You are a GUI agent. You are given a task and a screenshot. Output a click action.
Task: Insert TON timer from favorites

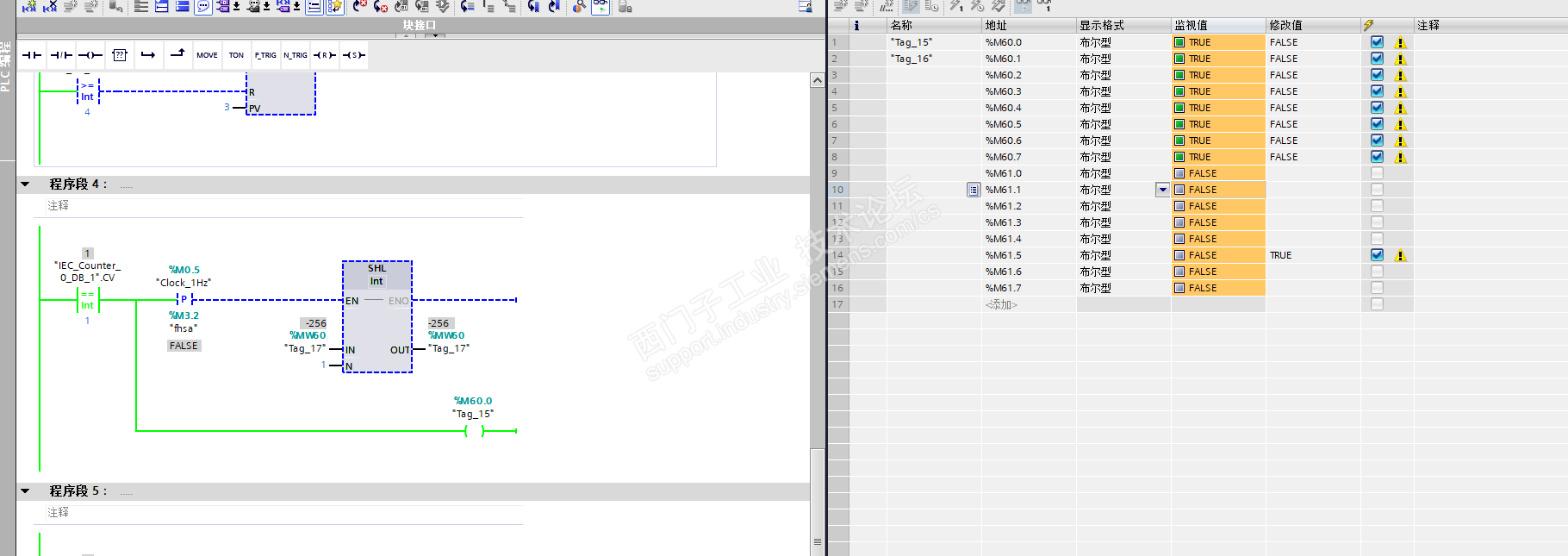point(236,55)
